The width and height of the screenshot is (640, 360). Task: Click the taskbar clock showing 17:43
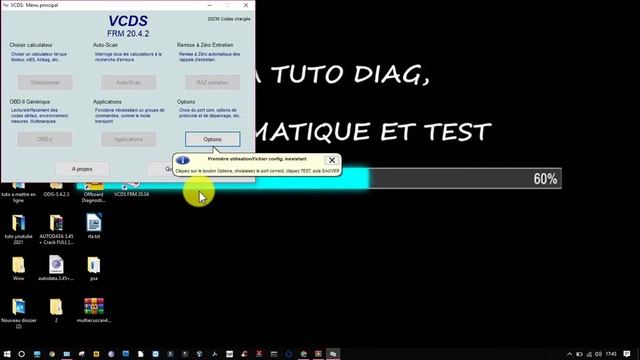611,354
